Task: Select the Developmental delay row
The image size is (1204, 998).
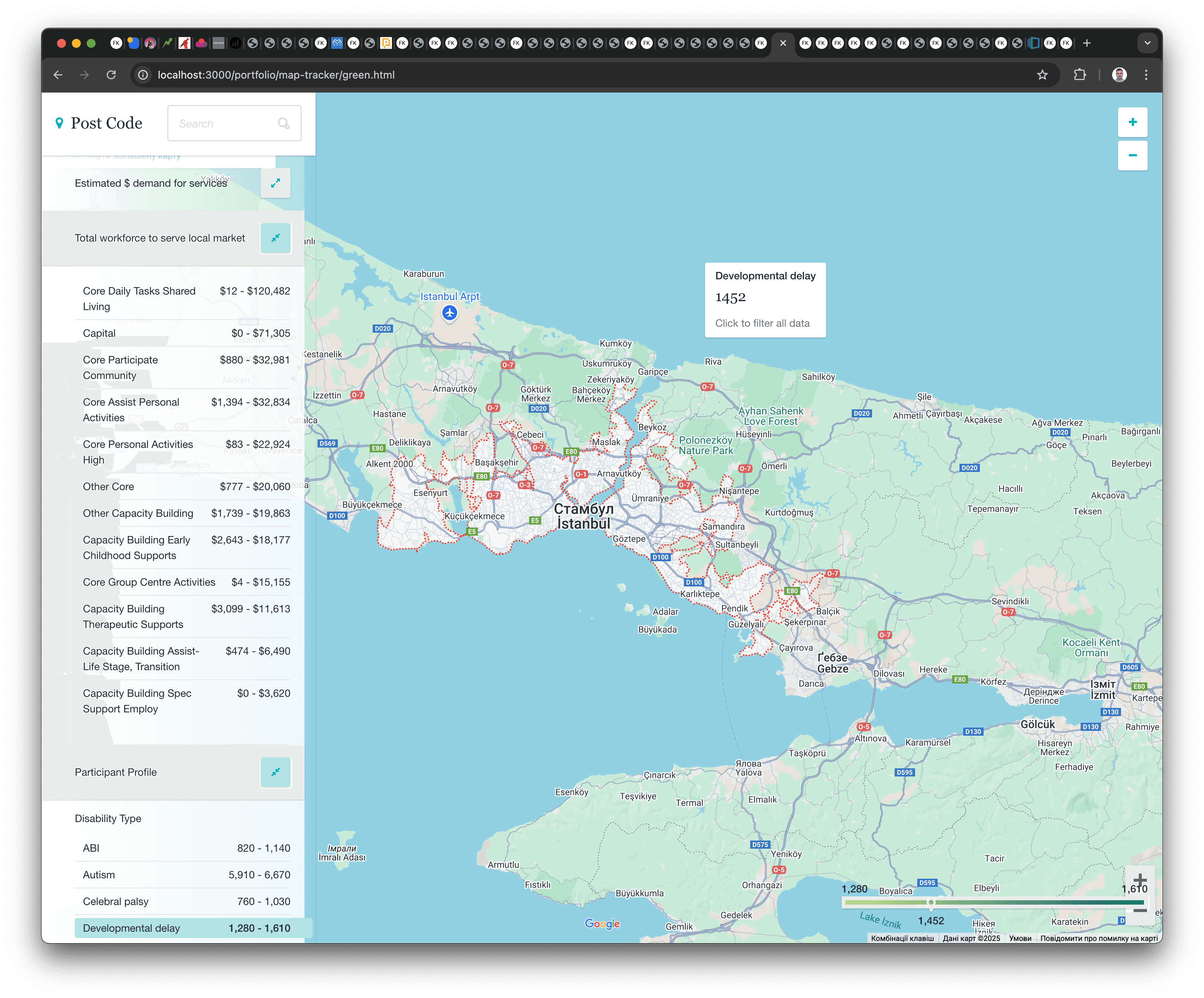Action: pos(193,928)
